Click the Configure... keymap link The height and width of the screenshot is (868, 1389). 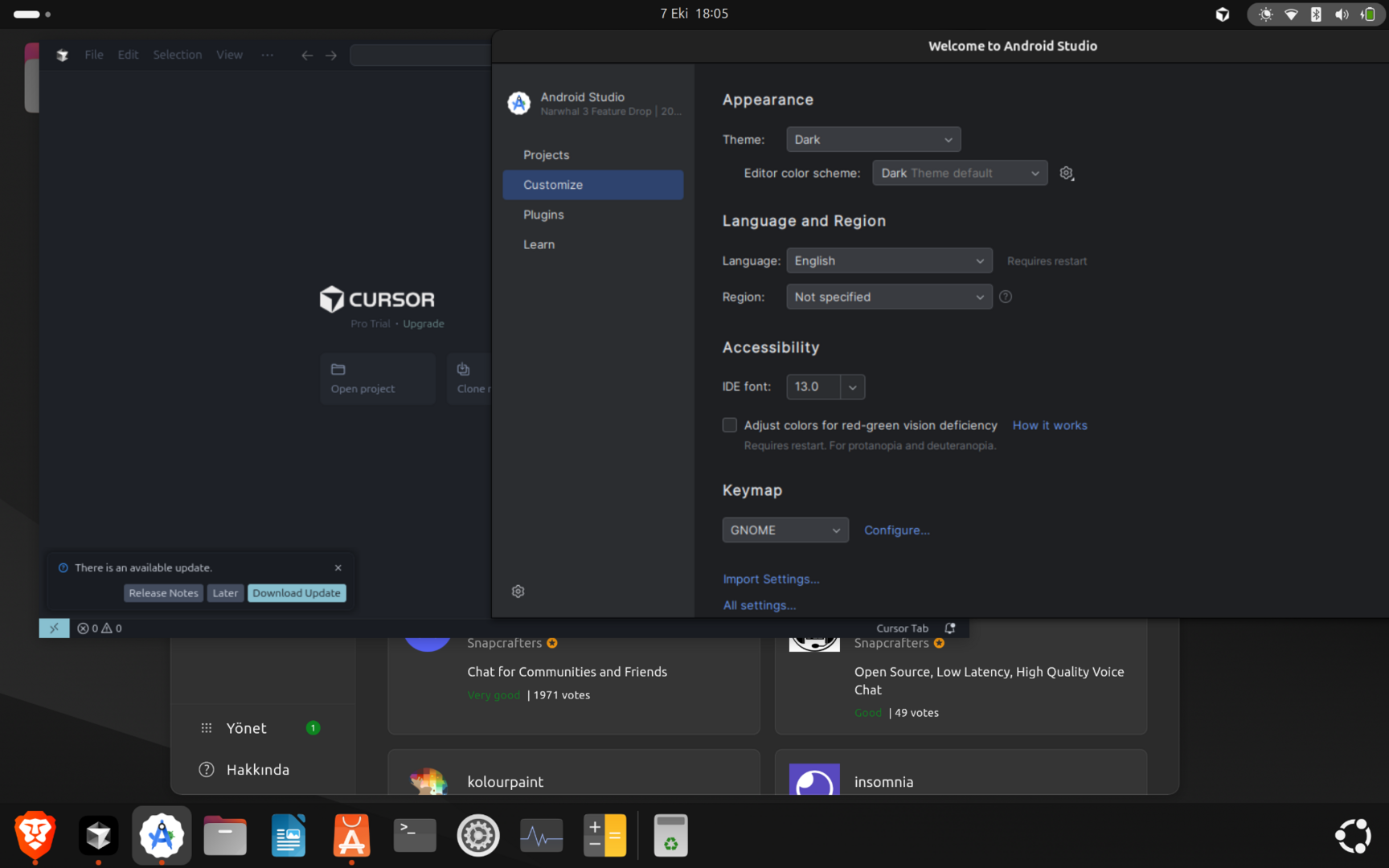897,530
